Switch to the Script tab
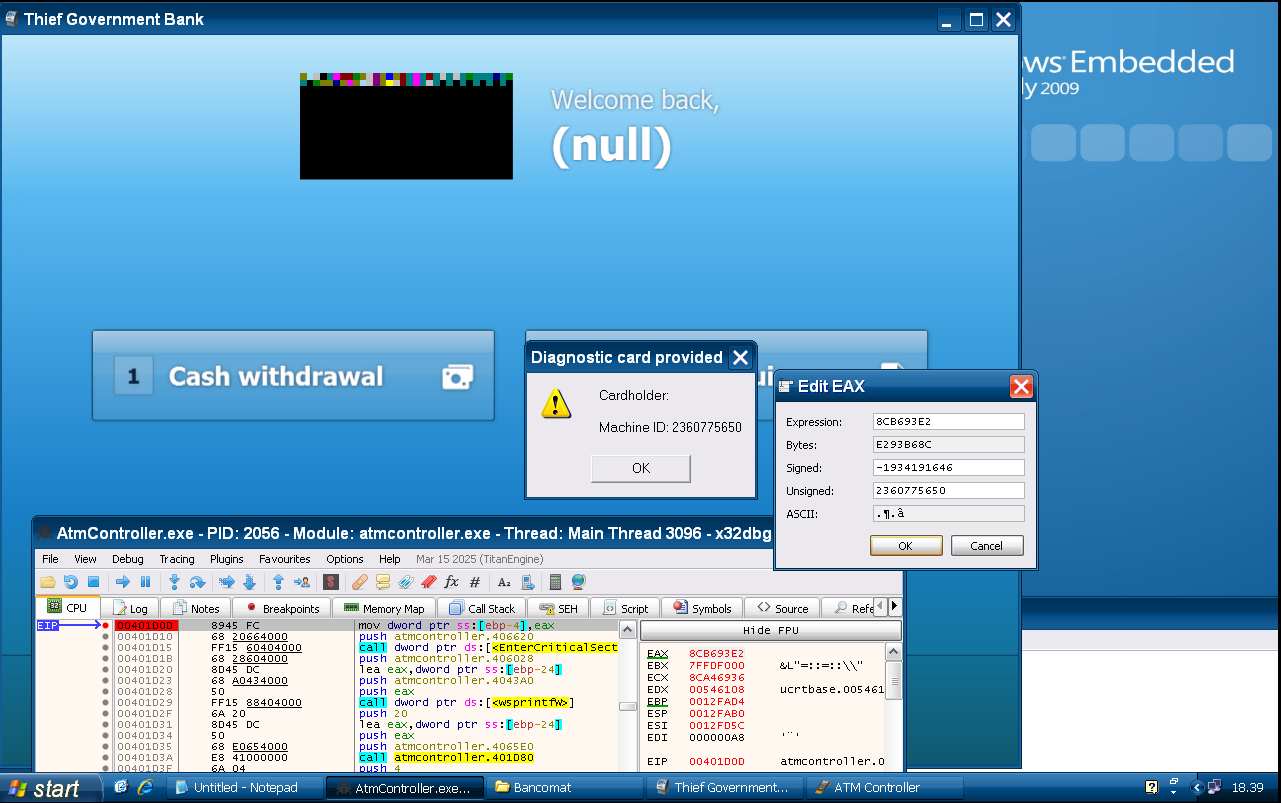 (x=624, y=608)
